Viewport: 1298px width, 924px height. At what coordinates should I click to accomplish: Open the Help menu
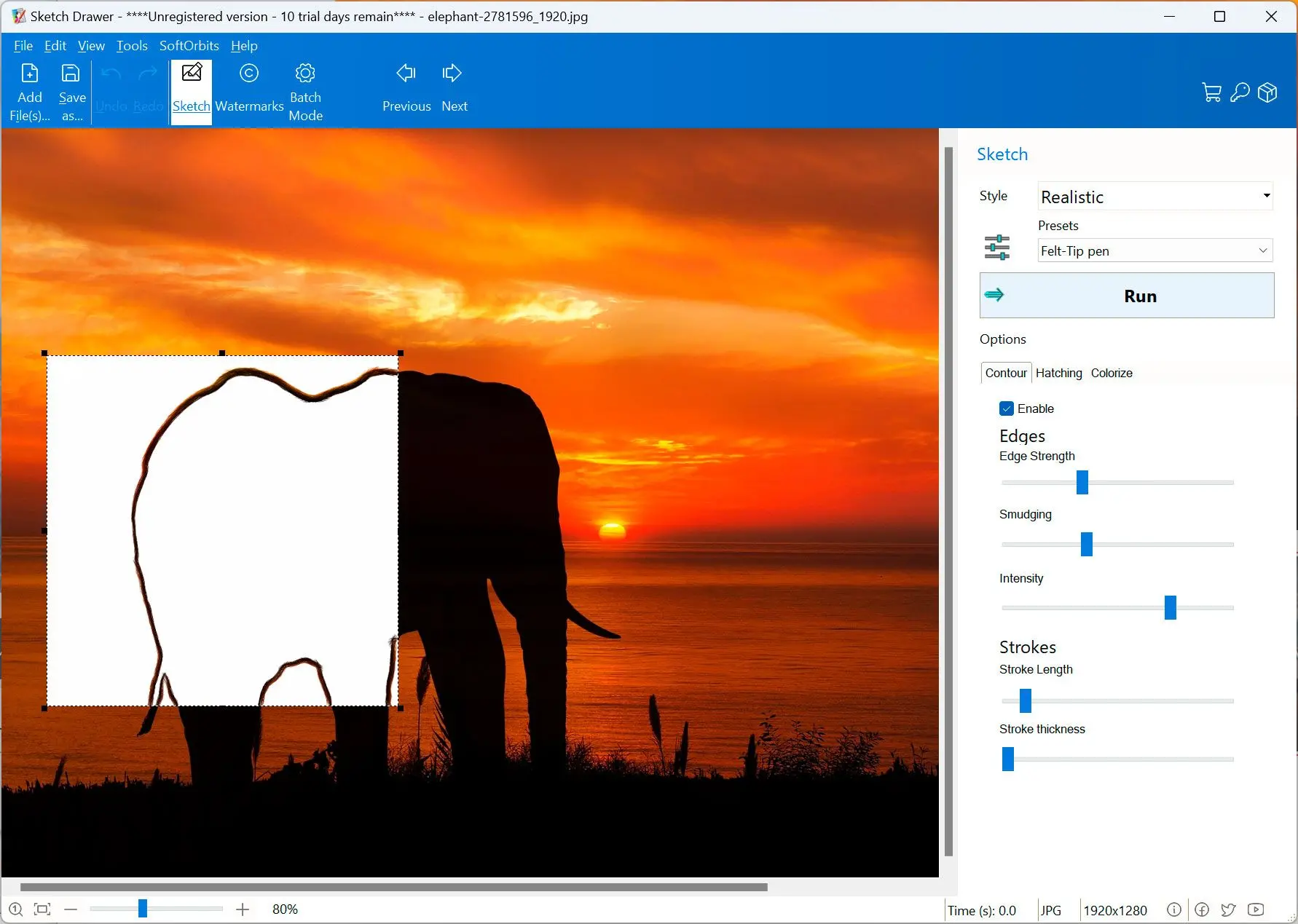[x=244, y=46]
